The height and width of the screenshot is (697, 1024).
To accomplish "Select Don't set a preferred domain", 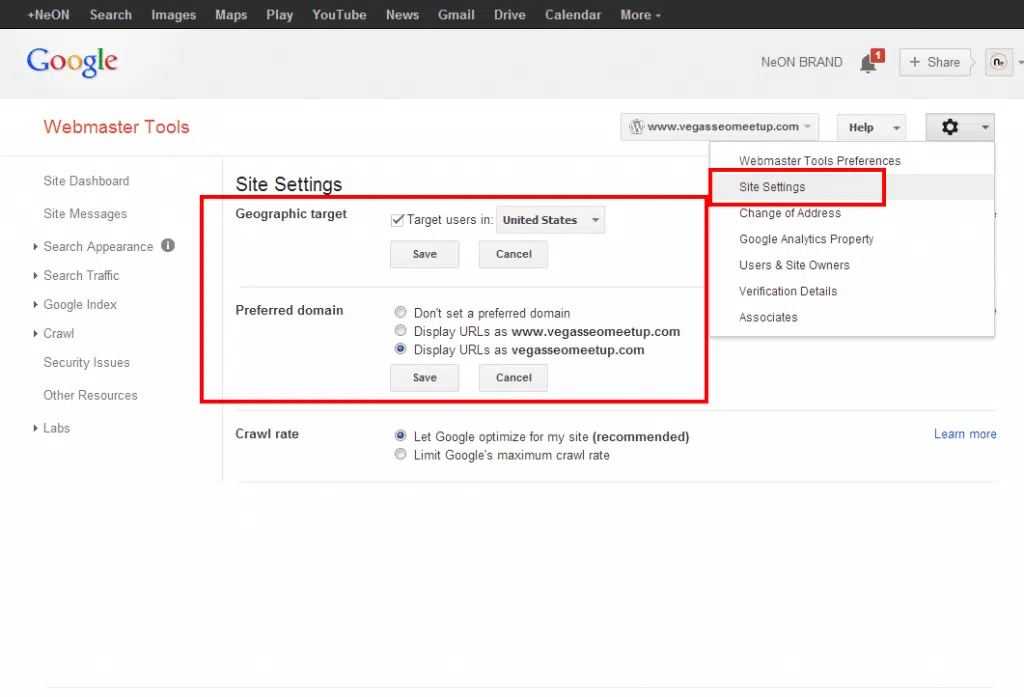I will click(x=400, y=312).
